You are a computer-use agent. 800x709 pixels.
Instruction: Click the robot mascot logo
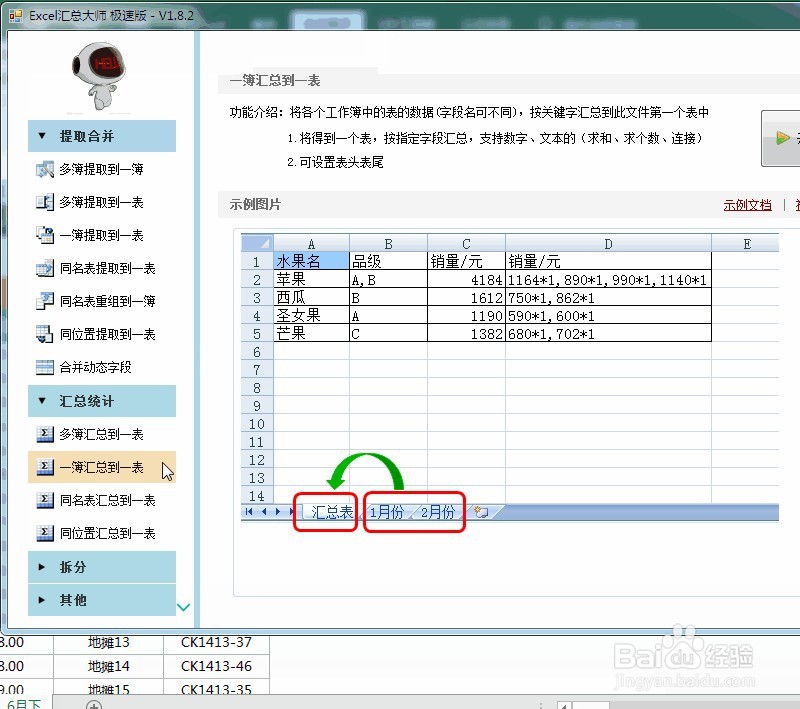coord(98,76)
